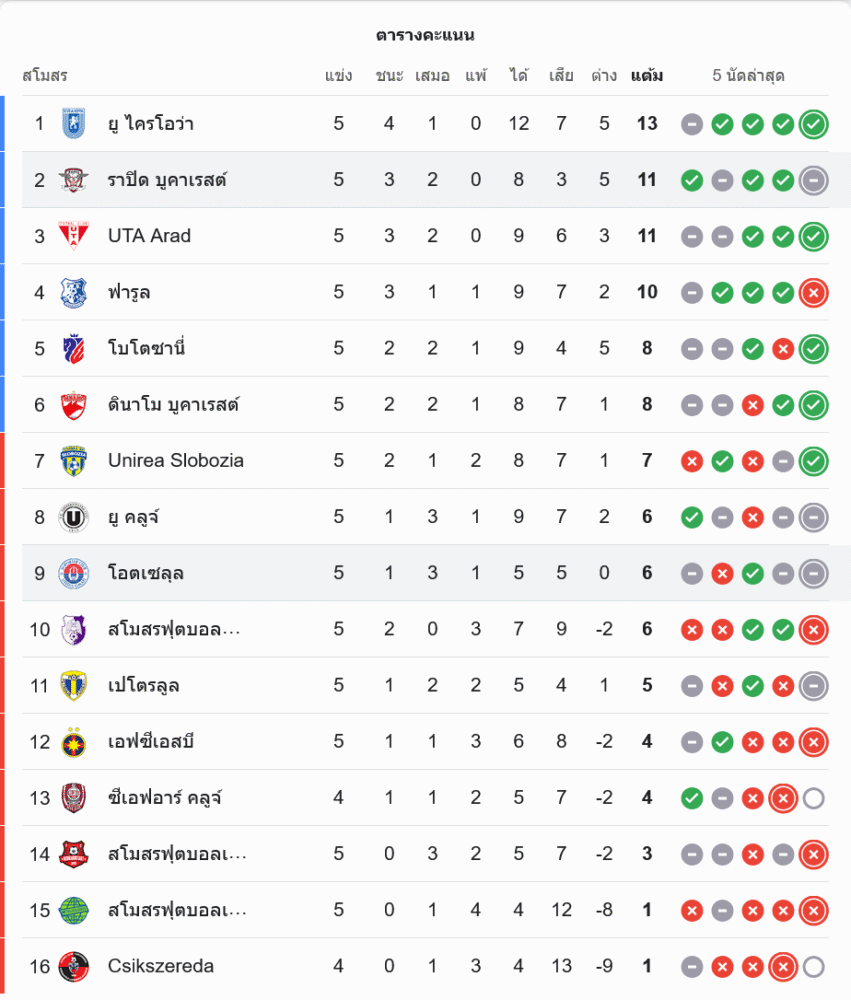Click the สโมสร club column header
851x1000 pixels.
coord(45,76)
